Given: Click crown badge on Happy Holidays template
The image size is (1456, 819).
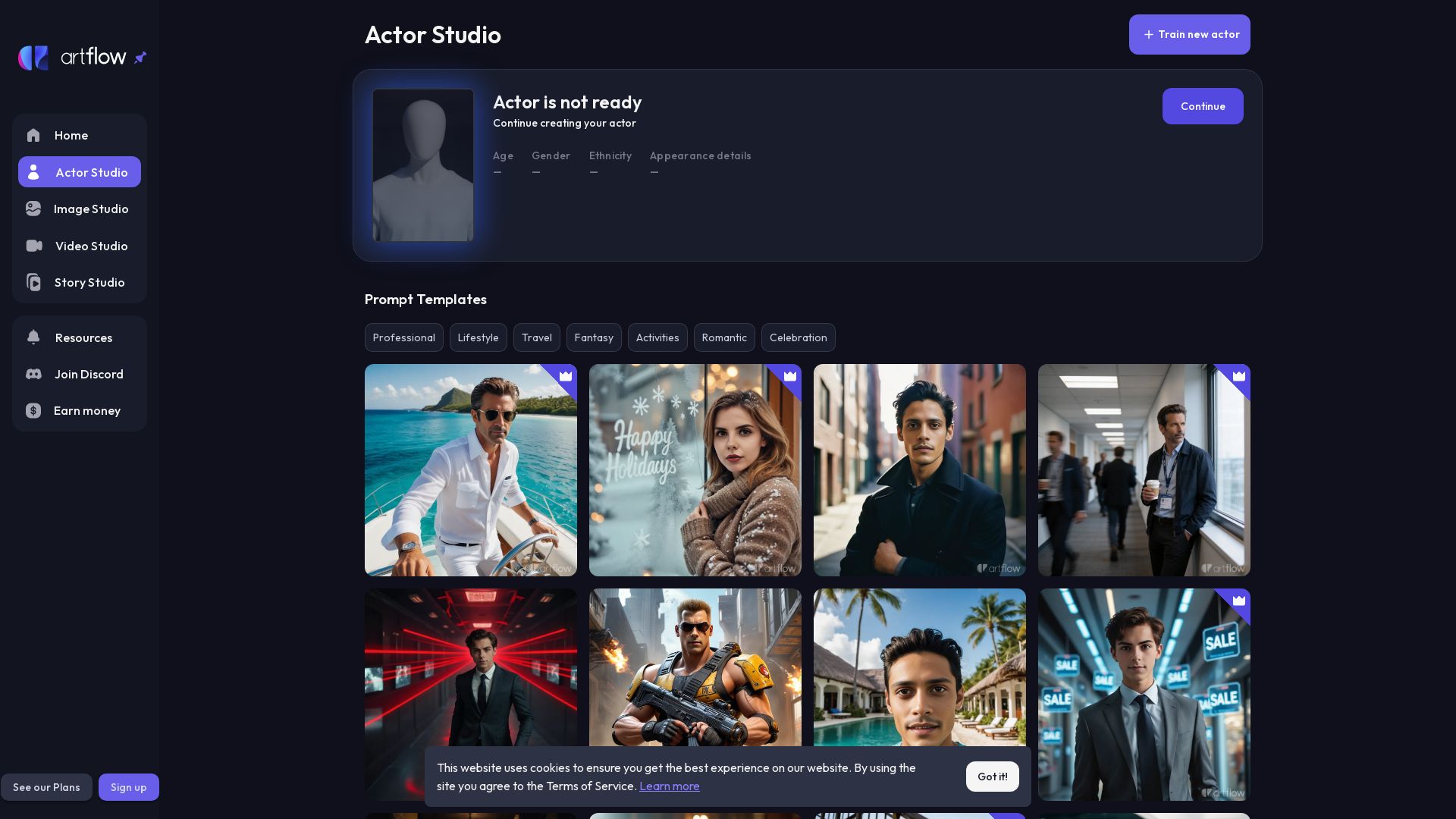Looking at the screenshot, I should pyautogui.click(x=790, y=376).
